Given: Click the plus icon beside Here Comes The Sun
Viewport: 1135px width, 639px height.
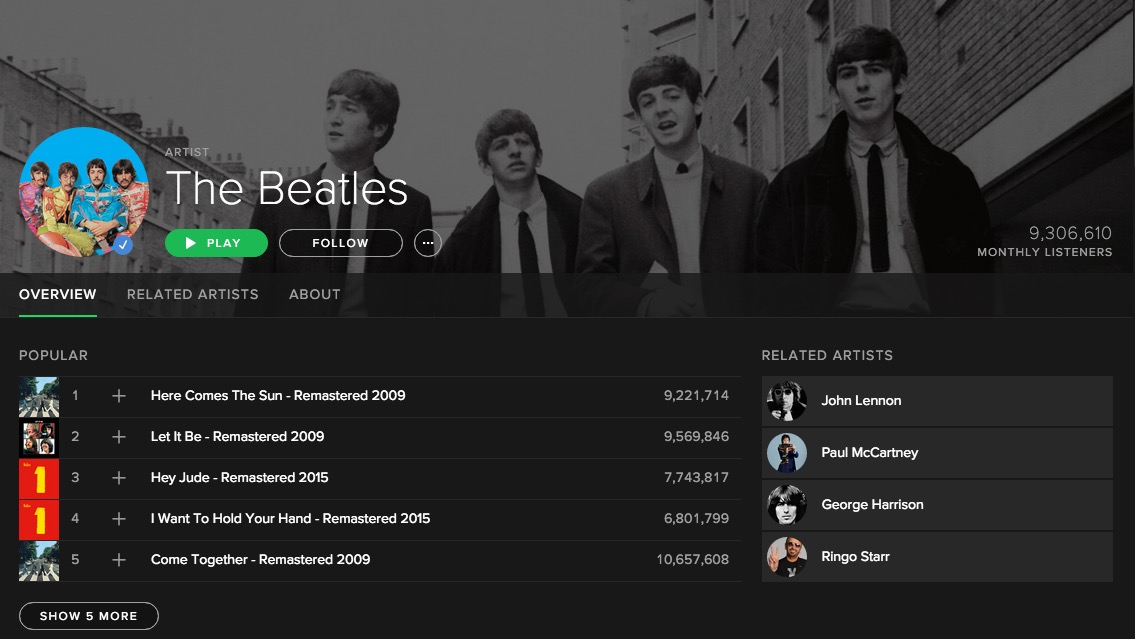Looking at the screenshot, I should coord(119,396).
